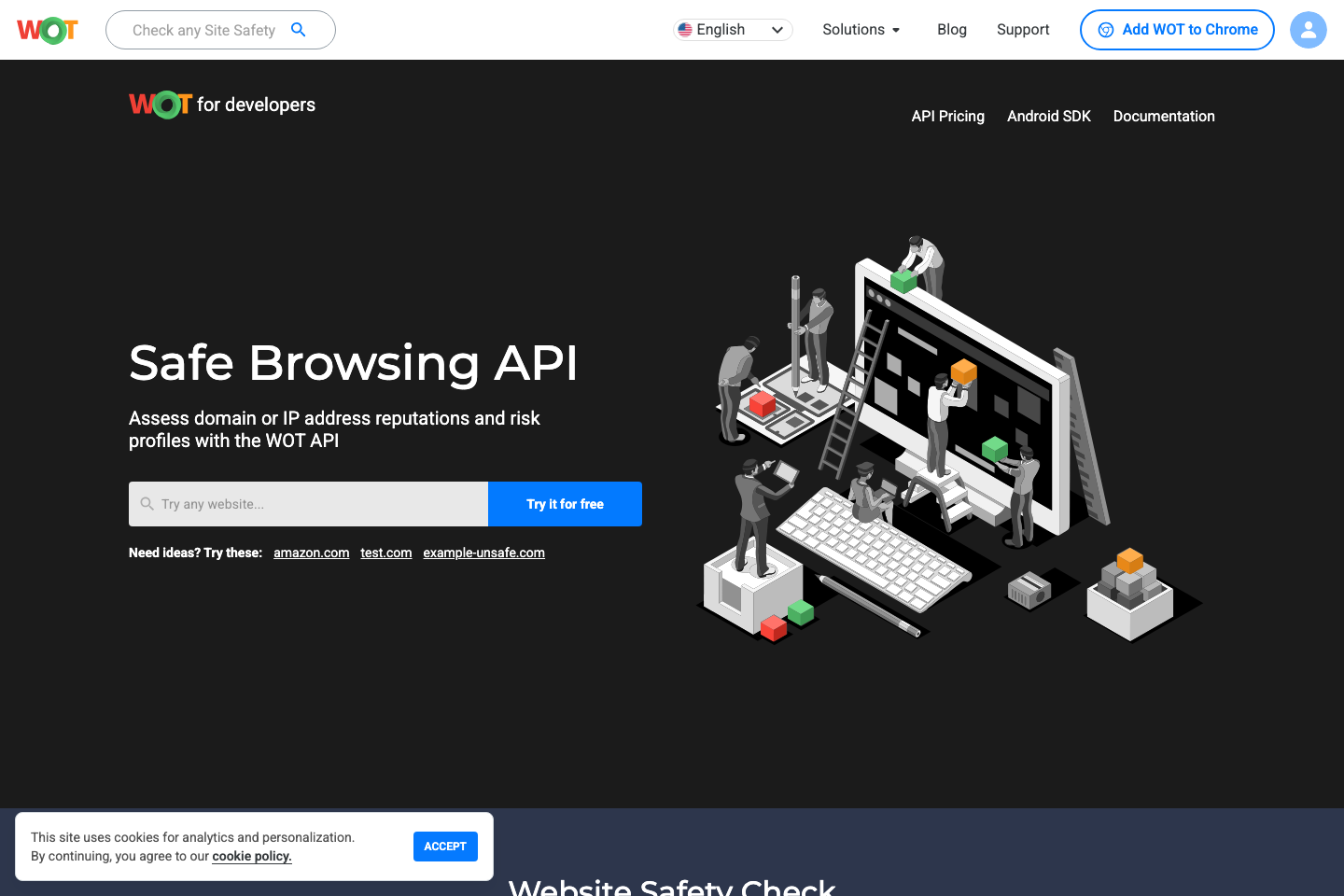Click the Chrome badge icon in Add WOT button
Viewport: 1344px width, 896px height.
coord(1106,29)
